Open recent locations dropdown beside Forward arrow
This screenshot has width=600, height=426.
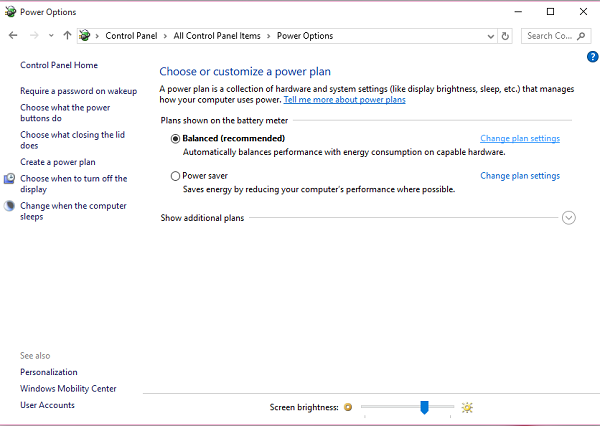pyautogui.click(x=51, y=36)
